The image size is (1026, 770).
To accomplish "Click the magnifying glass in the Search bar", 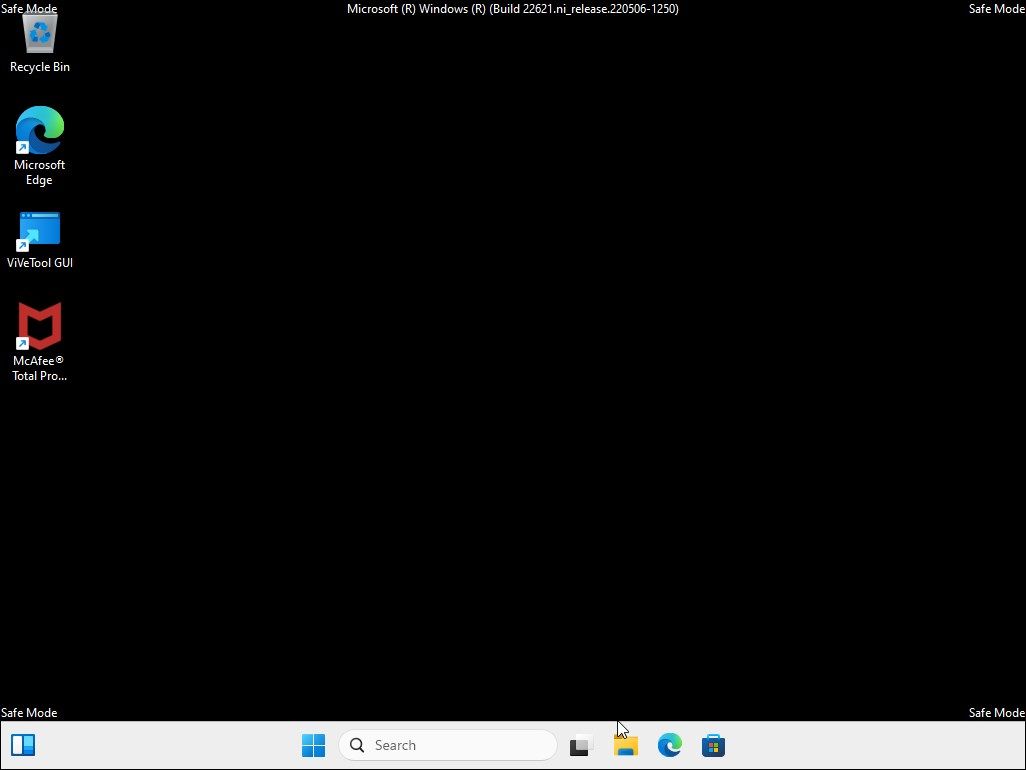I will coord(357,745).
